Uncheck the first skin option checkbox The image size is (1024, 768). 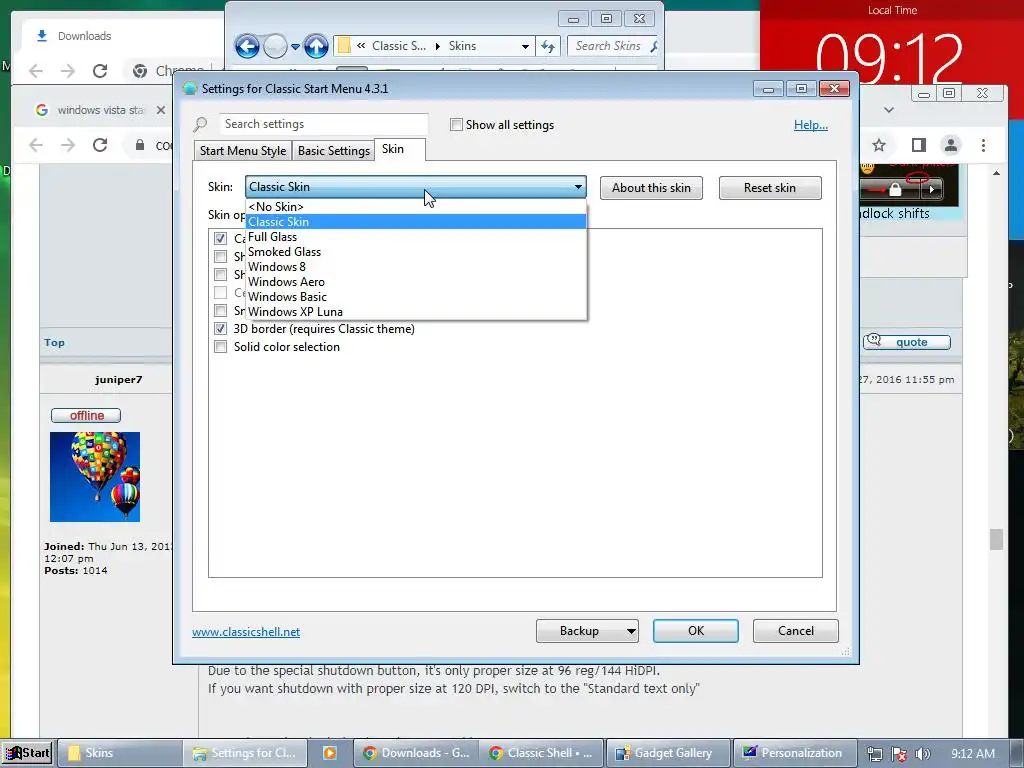click(221, 238)
